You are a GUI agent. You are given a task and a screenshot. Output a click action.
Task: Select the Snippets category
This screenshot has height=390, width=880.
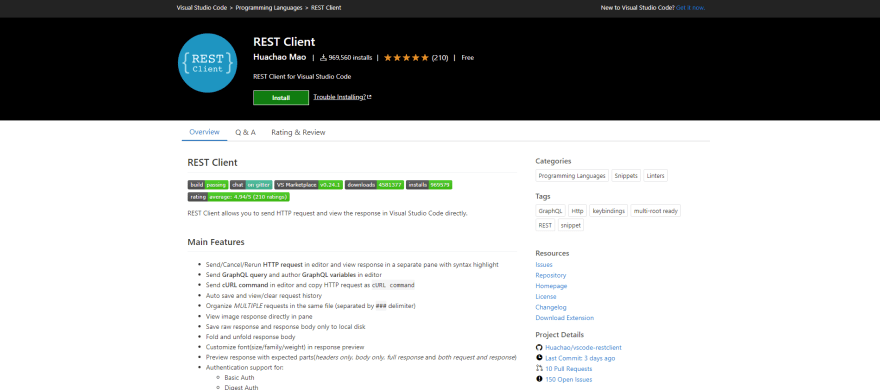click(626, 176)
